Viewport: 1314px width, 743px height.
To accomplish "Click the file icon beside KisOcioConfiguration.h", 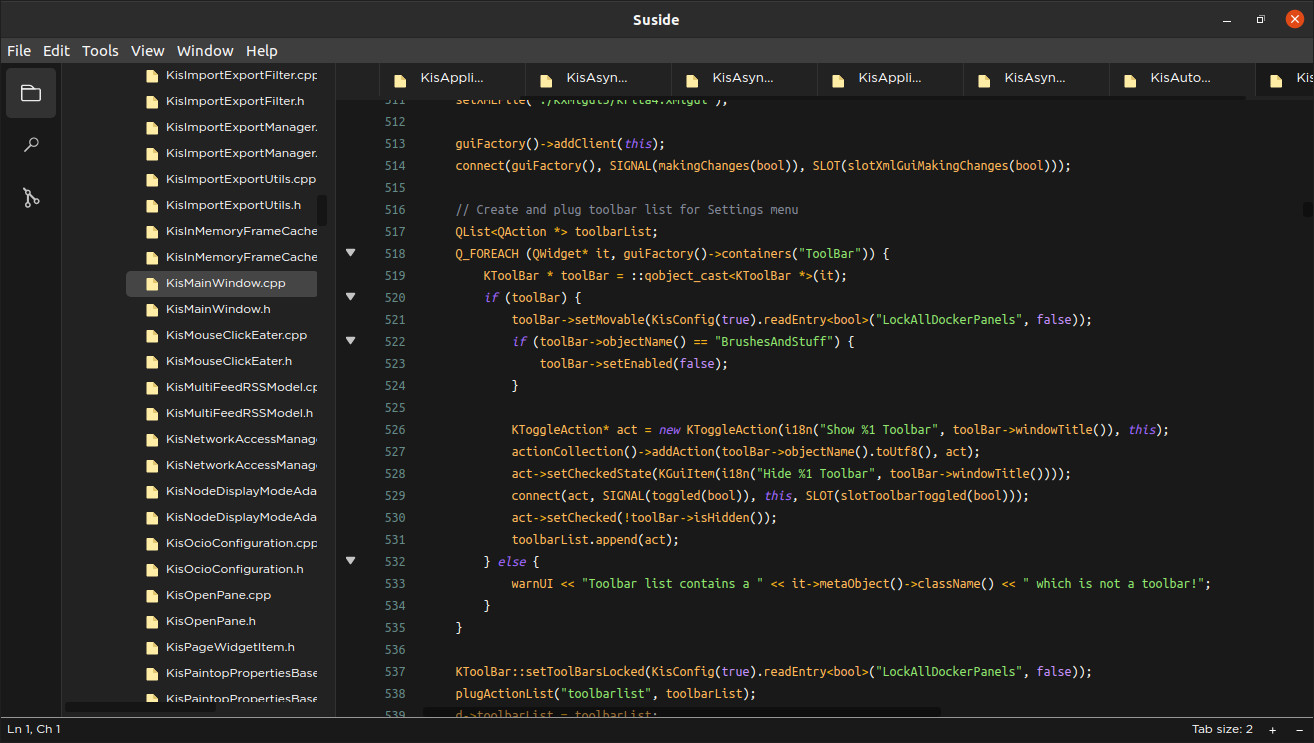I will pos(152,569).
